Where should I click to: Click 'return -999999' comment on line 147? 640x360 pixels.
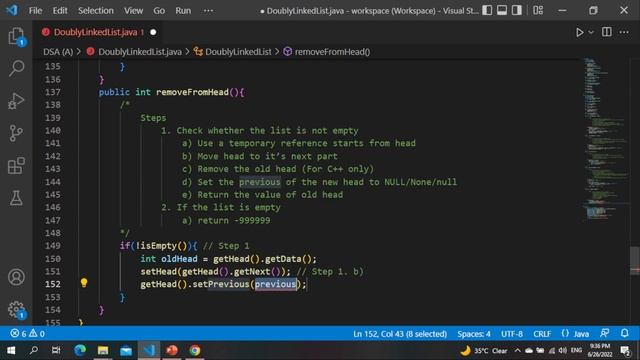tap(234, 220)
